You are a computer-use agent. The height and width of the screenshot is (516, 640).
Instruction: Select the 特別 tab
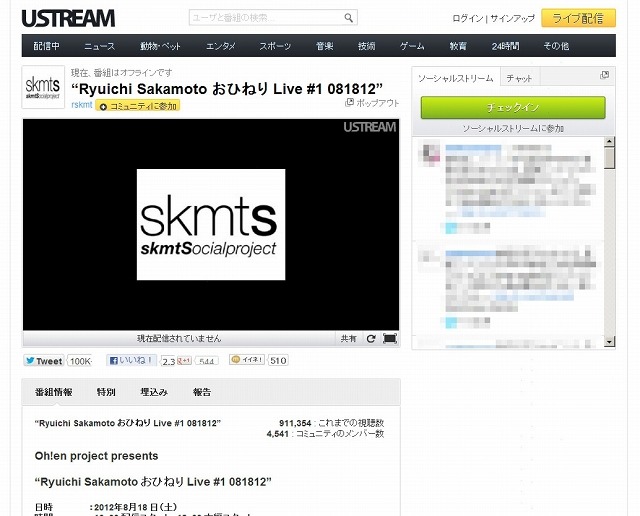click(x=106, y=392)
